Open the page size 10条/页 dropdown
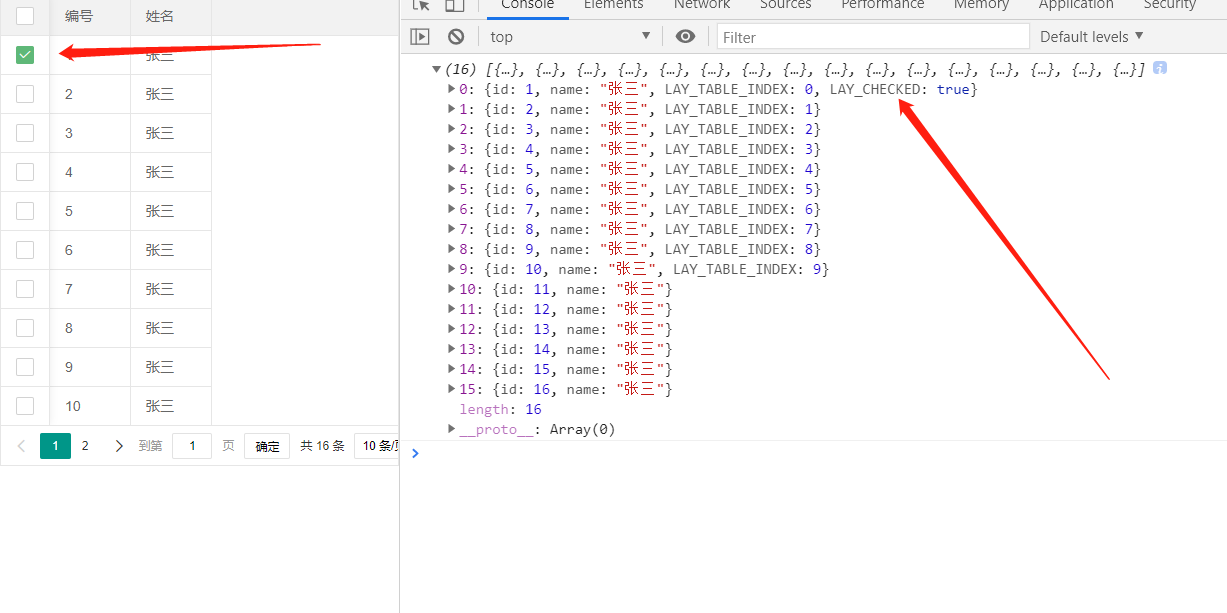 pos(377,446)
